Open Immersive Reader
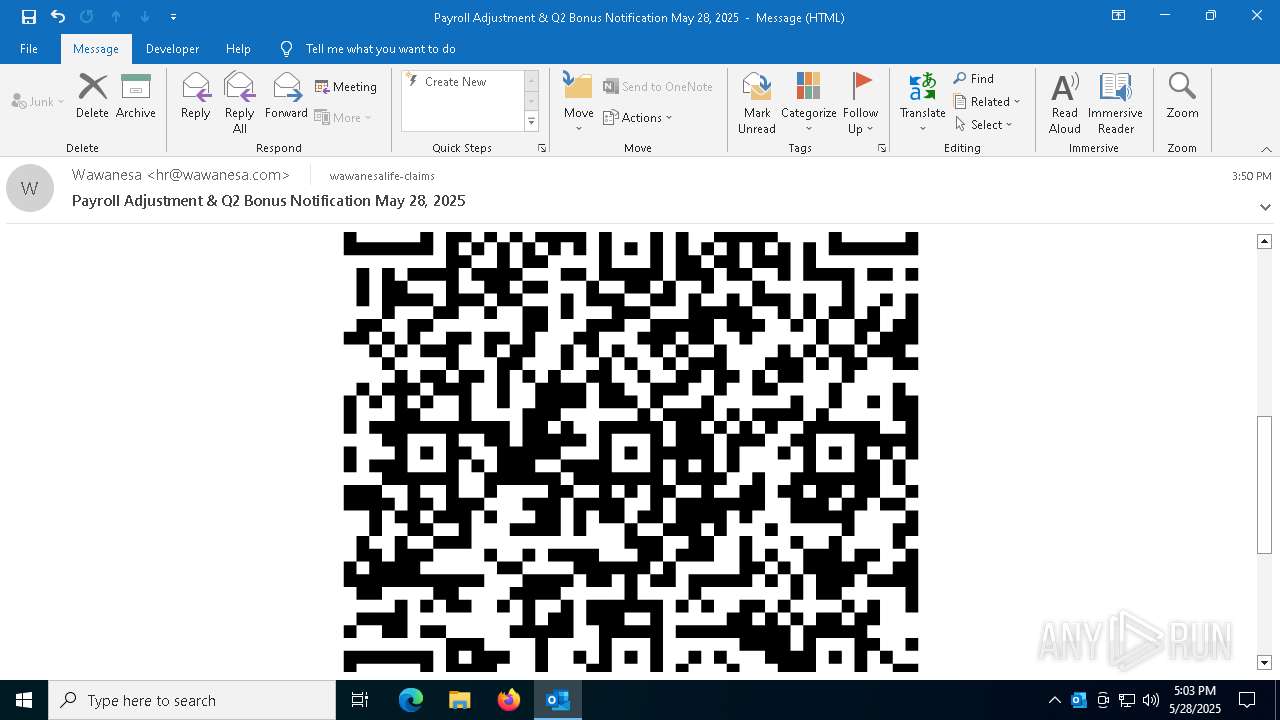 (x=1115, y=103)
